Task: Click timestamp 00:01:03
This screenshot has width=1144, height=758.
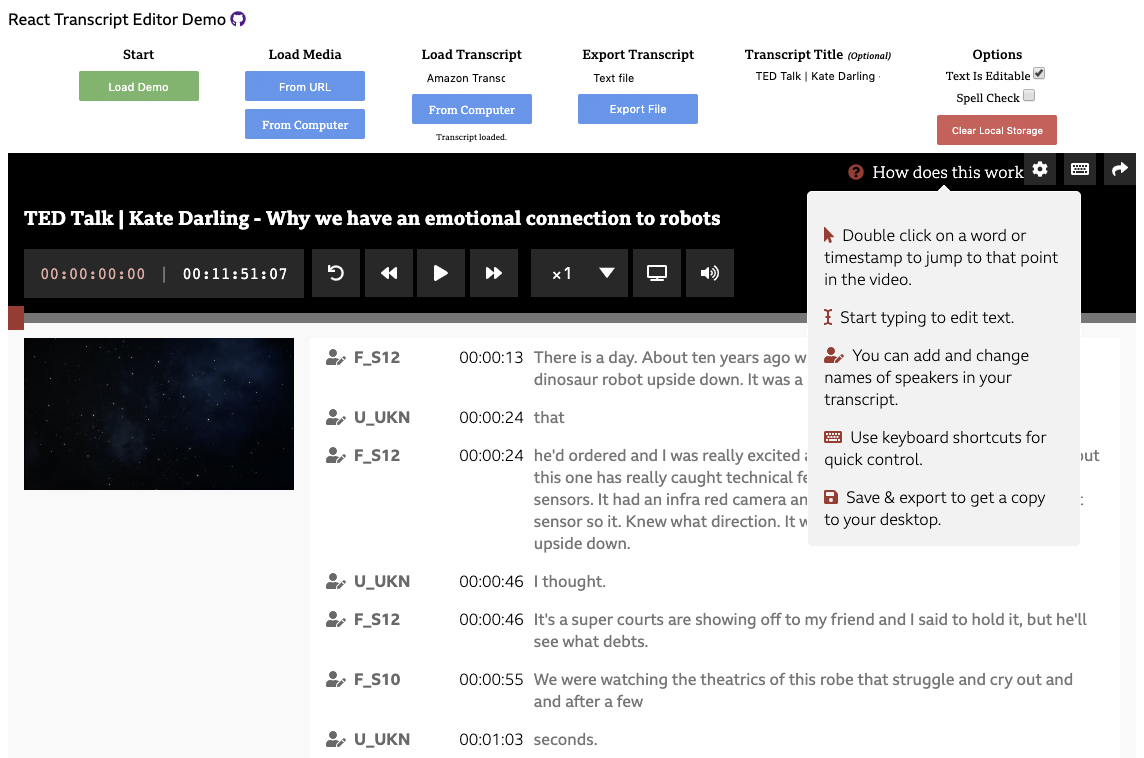Action: point(491,739)
